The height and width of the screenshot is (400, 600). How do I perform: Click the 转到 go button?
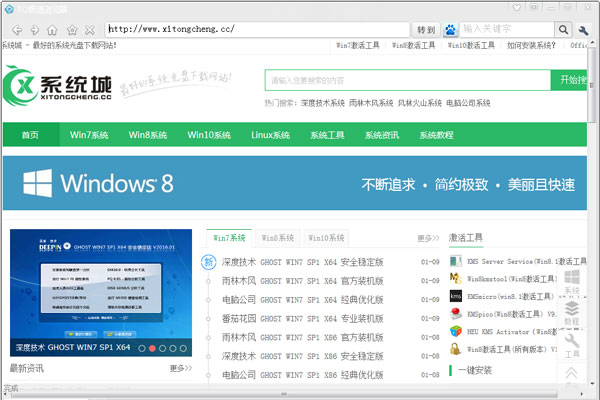426,30
